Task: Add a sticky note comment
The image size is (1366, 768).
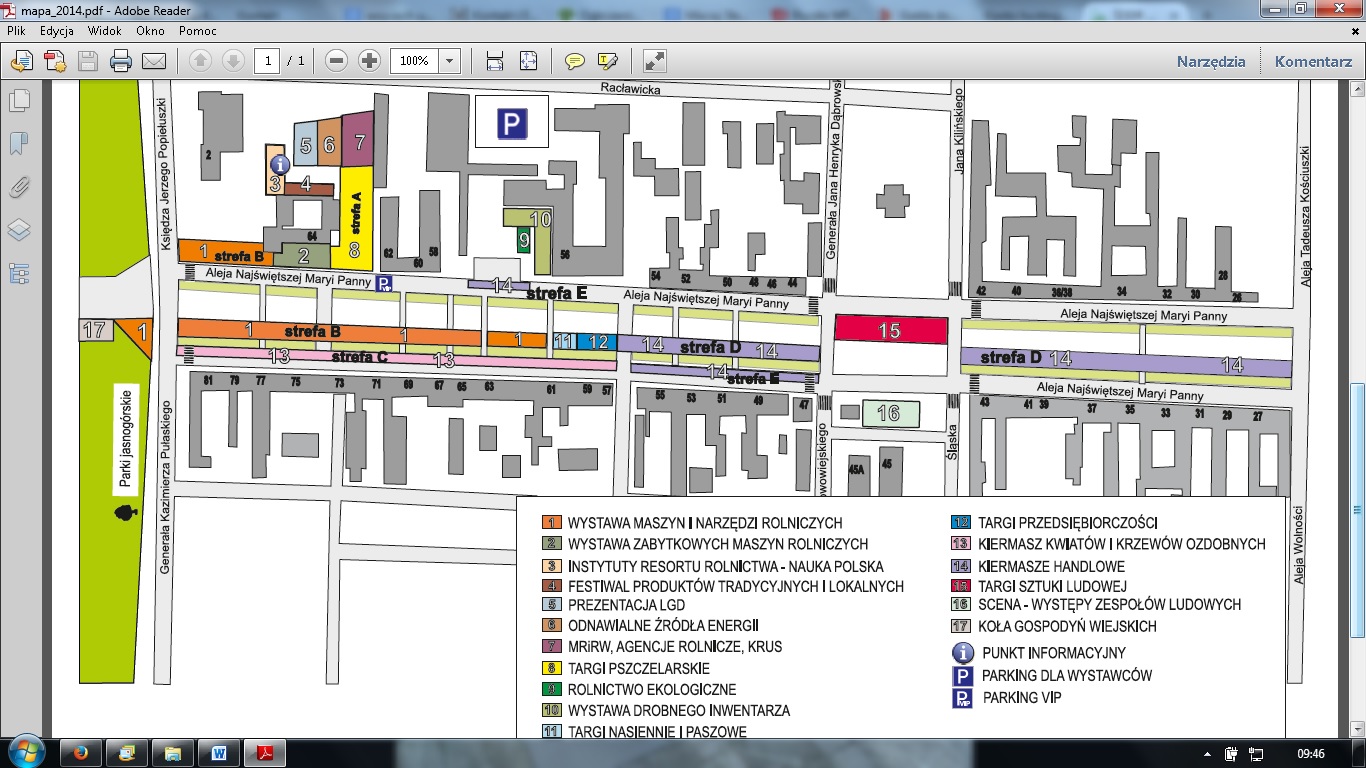Action: click(x=574, y=61)
